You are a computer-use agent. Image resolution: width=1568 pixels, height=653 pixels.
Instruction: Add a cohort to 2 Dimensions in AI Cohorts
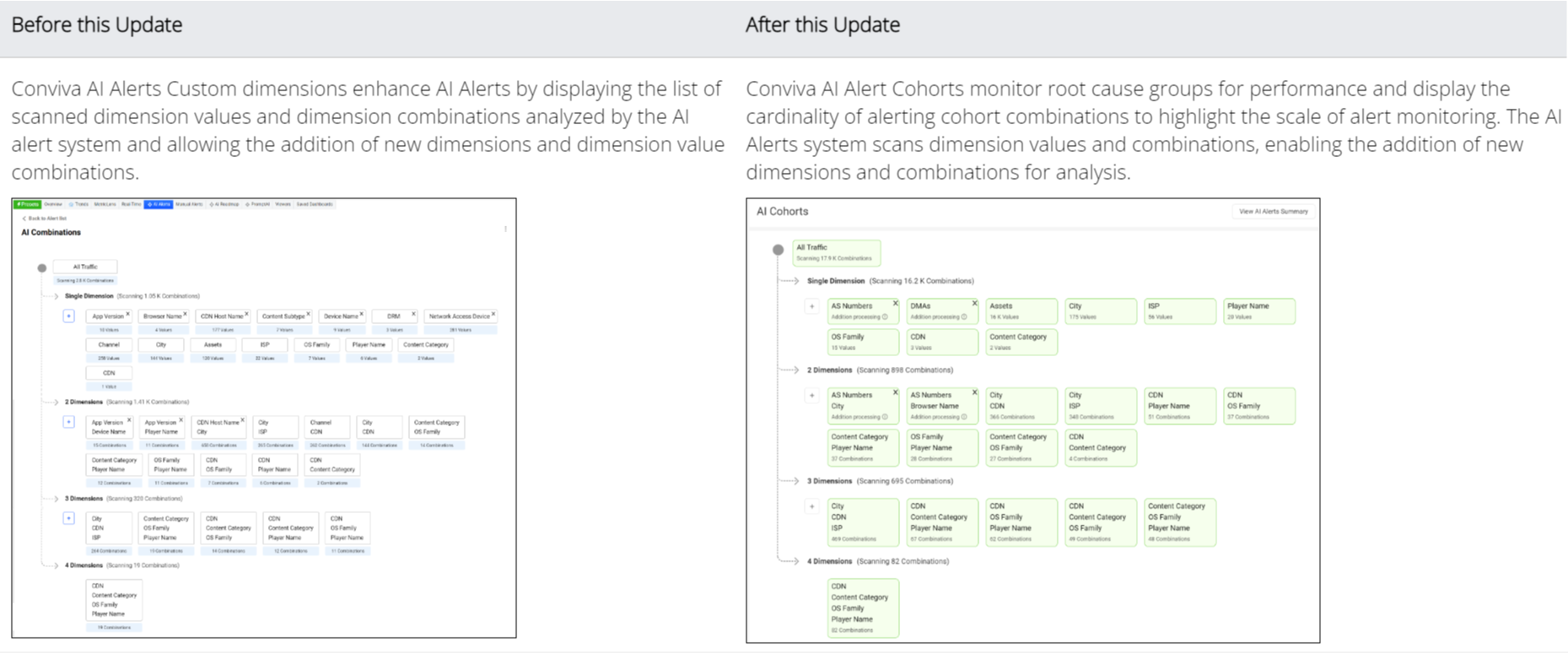811,396
